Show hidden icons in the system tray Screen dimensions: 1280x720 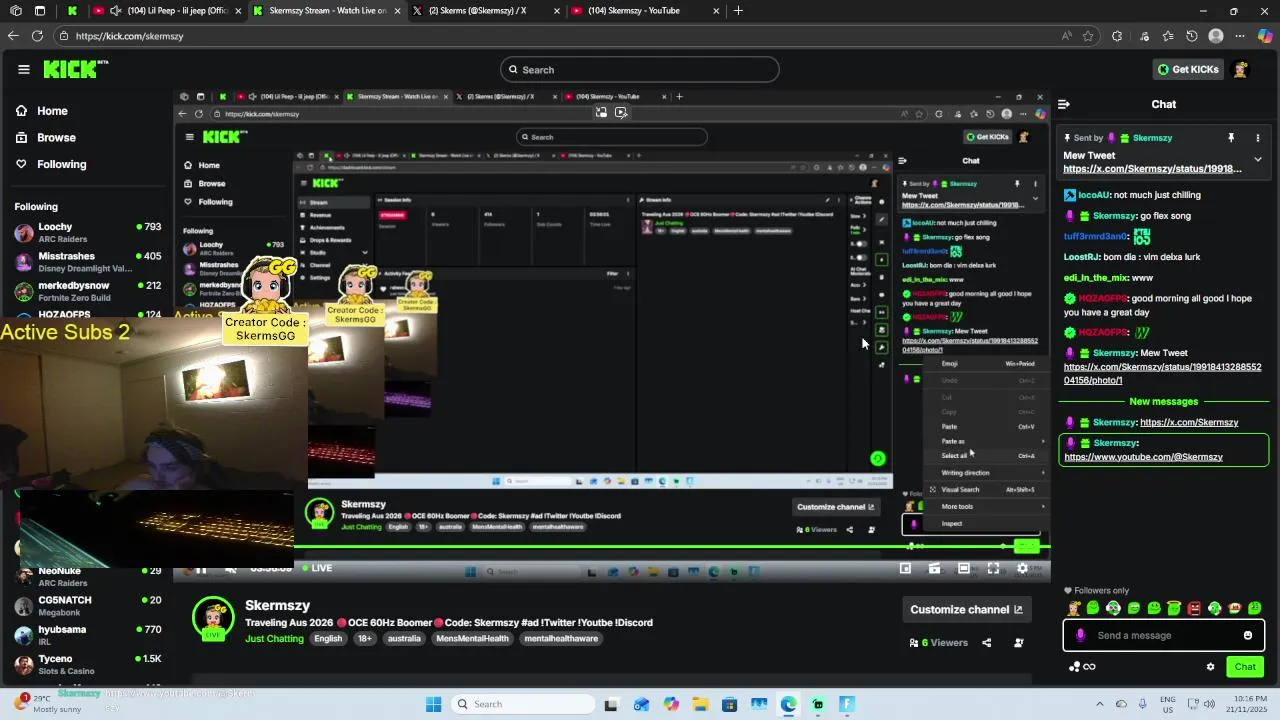pyautogui.click(x=1100, y=704)
